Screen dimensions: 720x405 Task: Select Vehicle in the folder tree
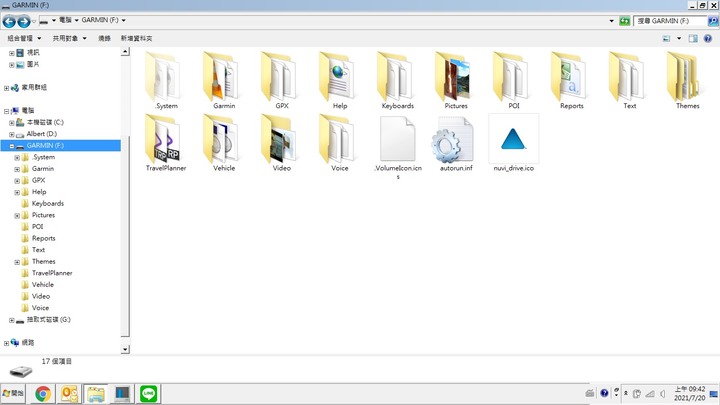43,284
